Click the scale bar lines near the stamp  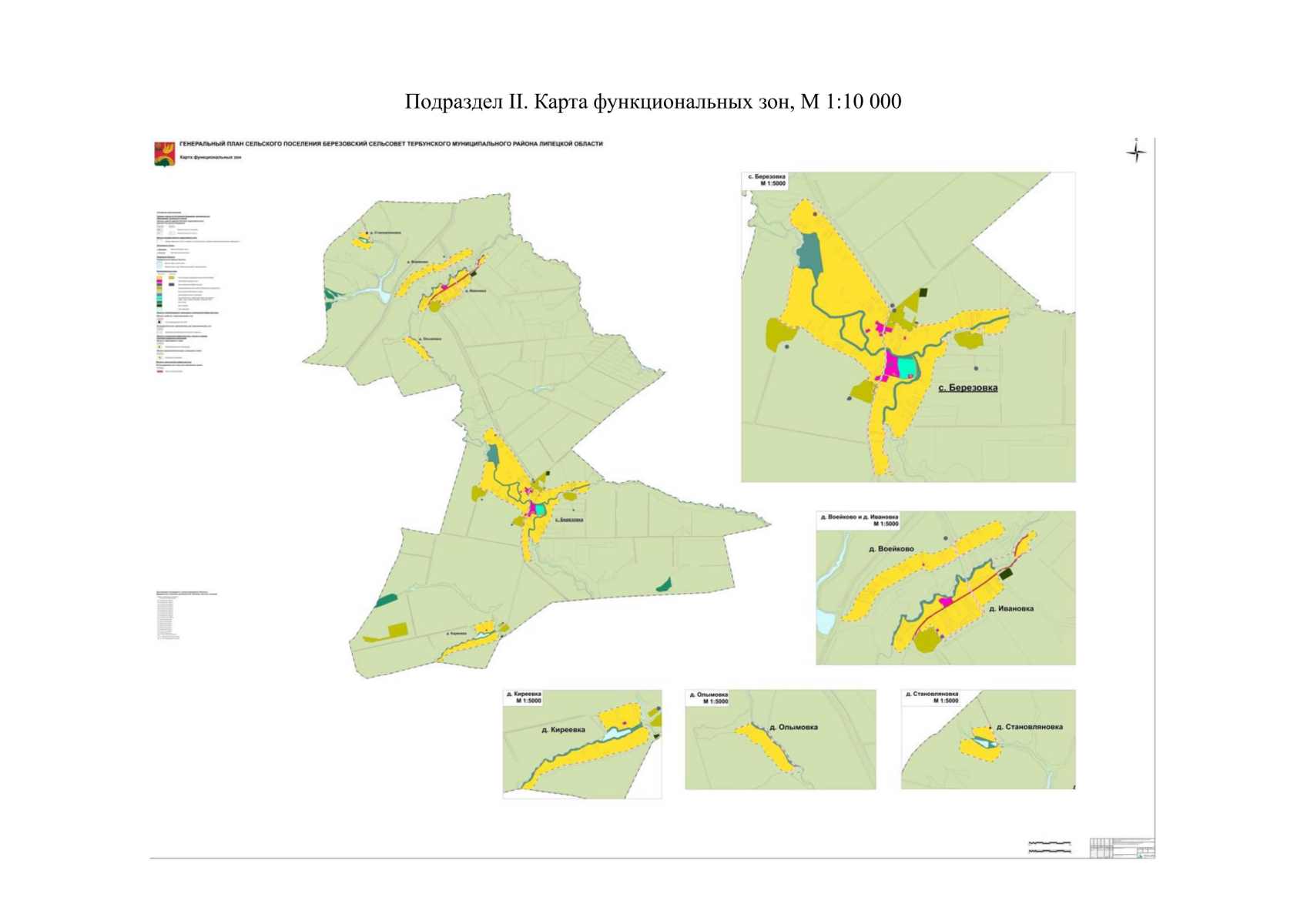(x=1049, y=847)
